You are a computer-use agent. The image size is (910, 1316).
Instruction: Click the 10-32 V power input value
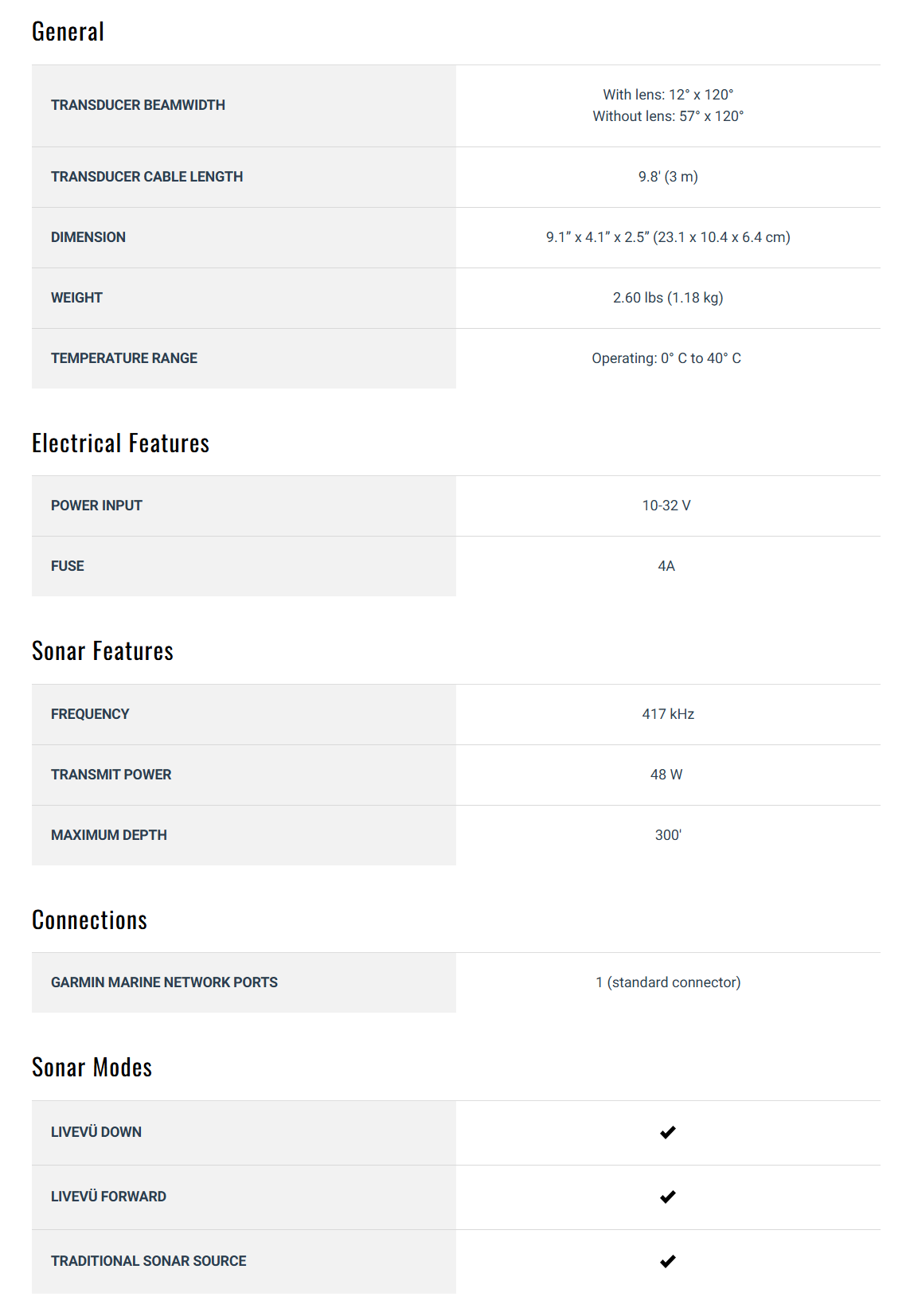(666, 506)
